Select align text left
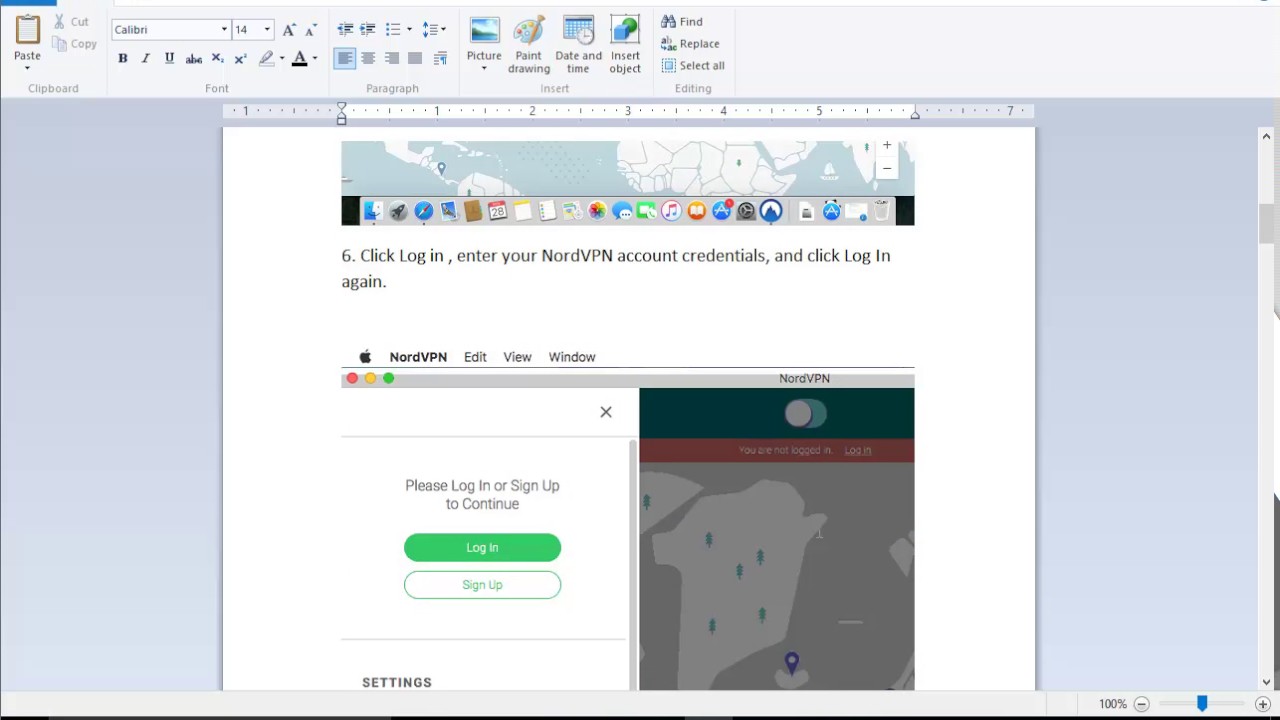Screen dimensions: 1280x720 pyautogui.click(x=345, y=59)
